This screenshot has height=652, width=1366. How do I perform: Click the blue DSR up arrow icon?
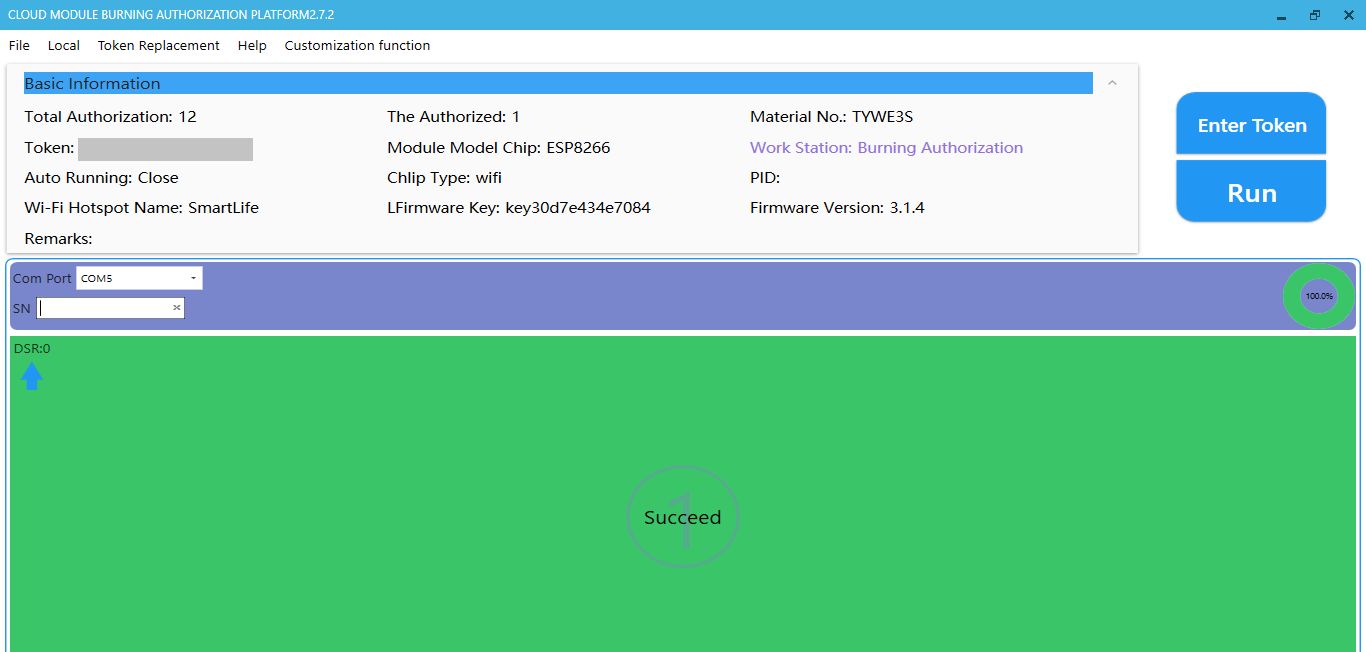click(x=32, y=376)
